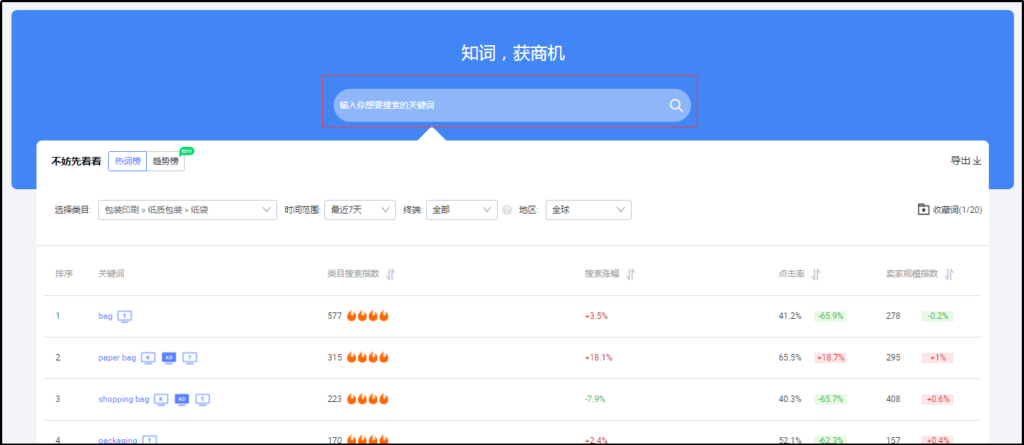The image size is (1024, 445).
Task: Open the 选择类目 category dropdown
Action: 187,210
